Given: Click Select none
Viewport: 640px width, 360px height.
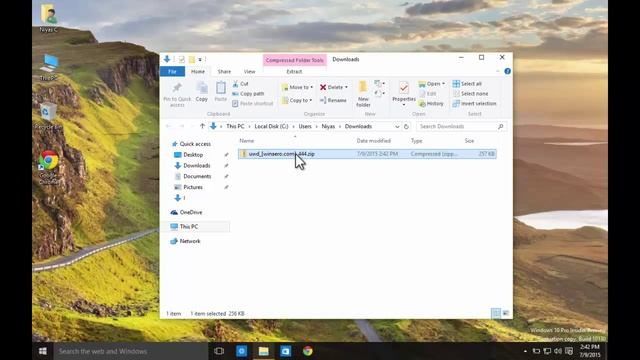Looking at the screenshot, I should [x=470, y=93].
